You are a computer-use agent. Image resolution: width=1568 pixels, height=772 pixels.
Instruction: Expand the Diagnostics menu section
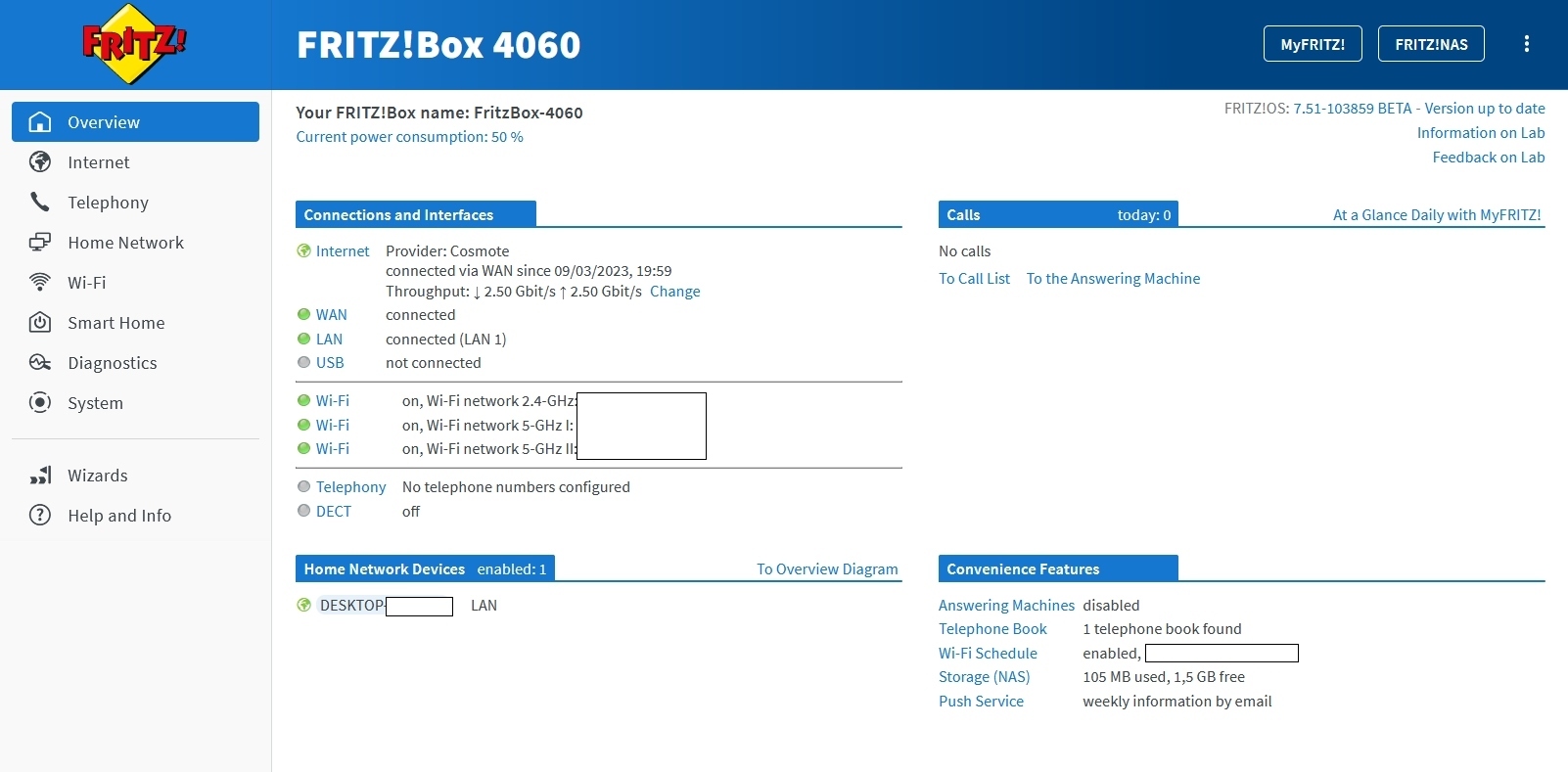pyautogui.click(x=135, y=363)
